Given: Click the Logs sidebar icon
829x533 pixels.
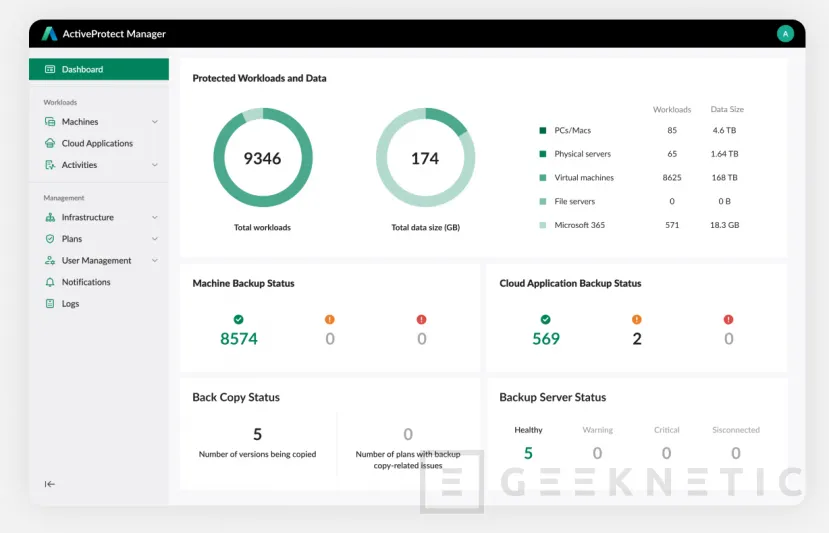Looking at the screenshot, I should tap(50, 304).
